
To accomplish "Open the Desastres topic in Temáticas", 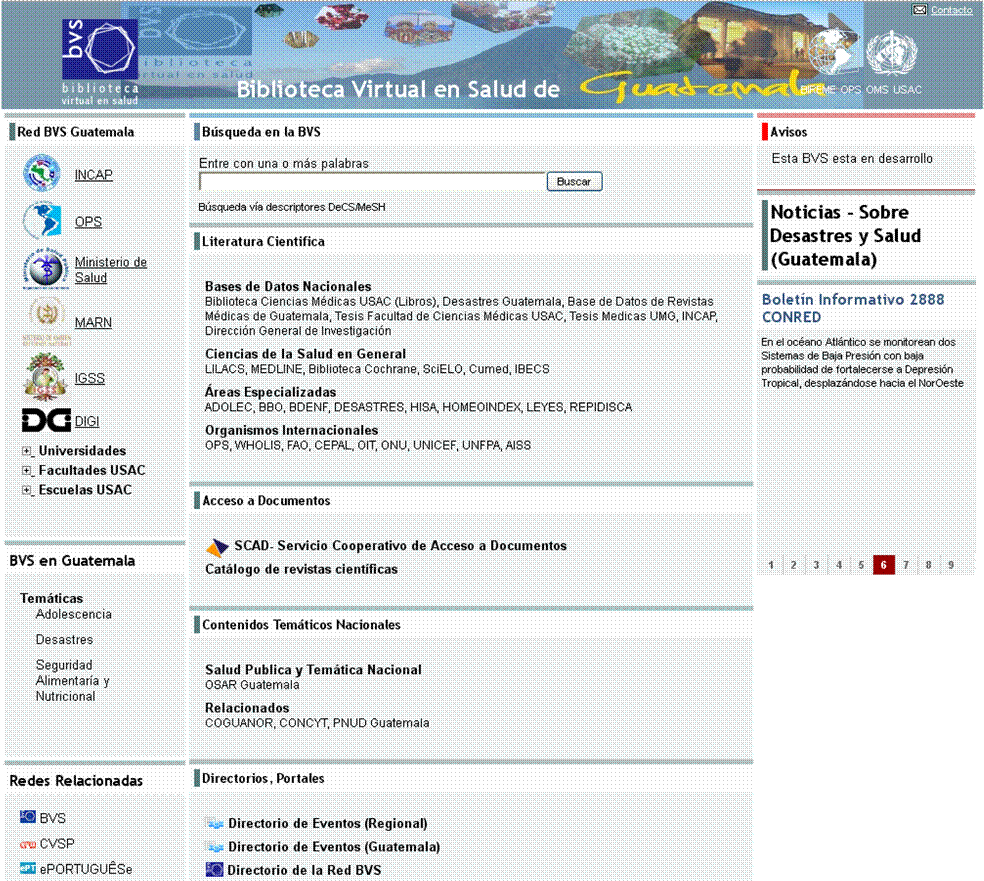I will click(64, 639).
